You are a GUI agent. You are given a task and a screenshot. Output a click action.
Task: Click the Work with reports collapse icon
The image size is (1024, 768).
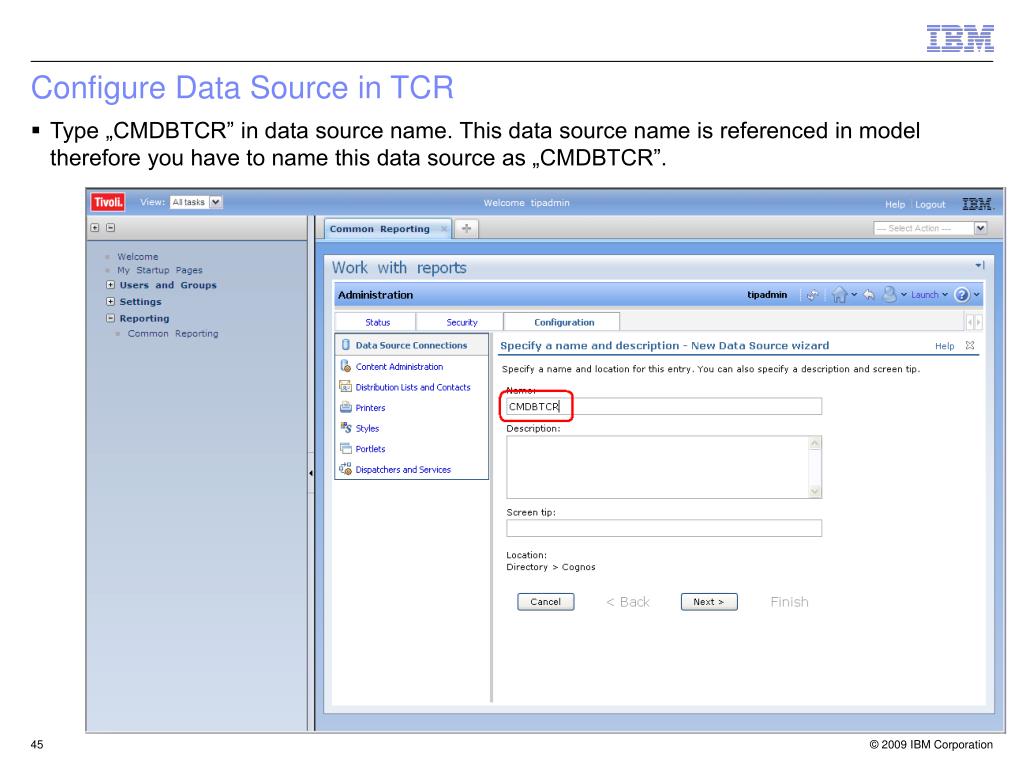(980, 265)
